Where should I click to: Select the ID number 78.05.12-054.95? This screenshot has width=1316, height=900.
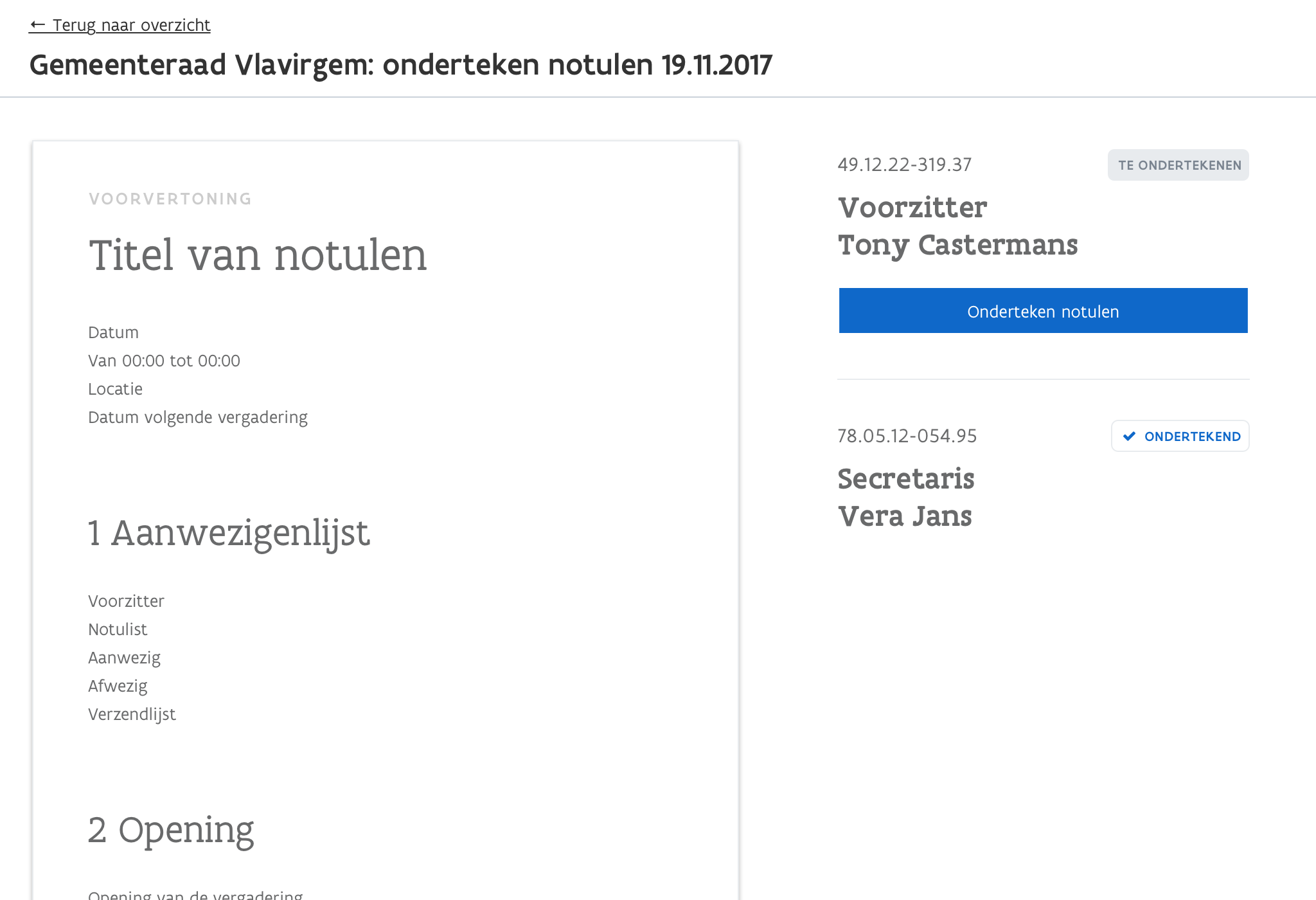(907, 436)
